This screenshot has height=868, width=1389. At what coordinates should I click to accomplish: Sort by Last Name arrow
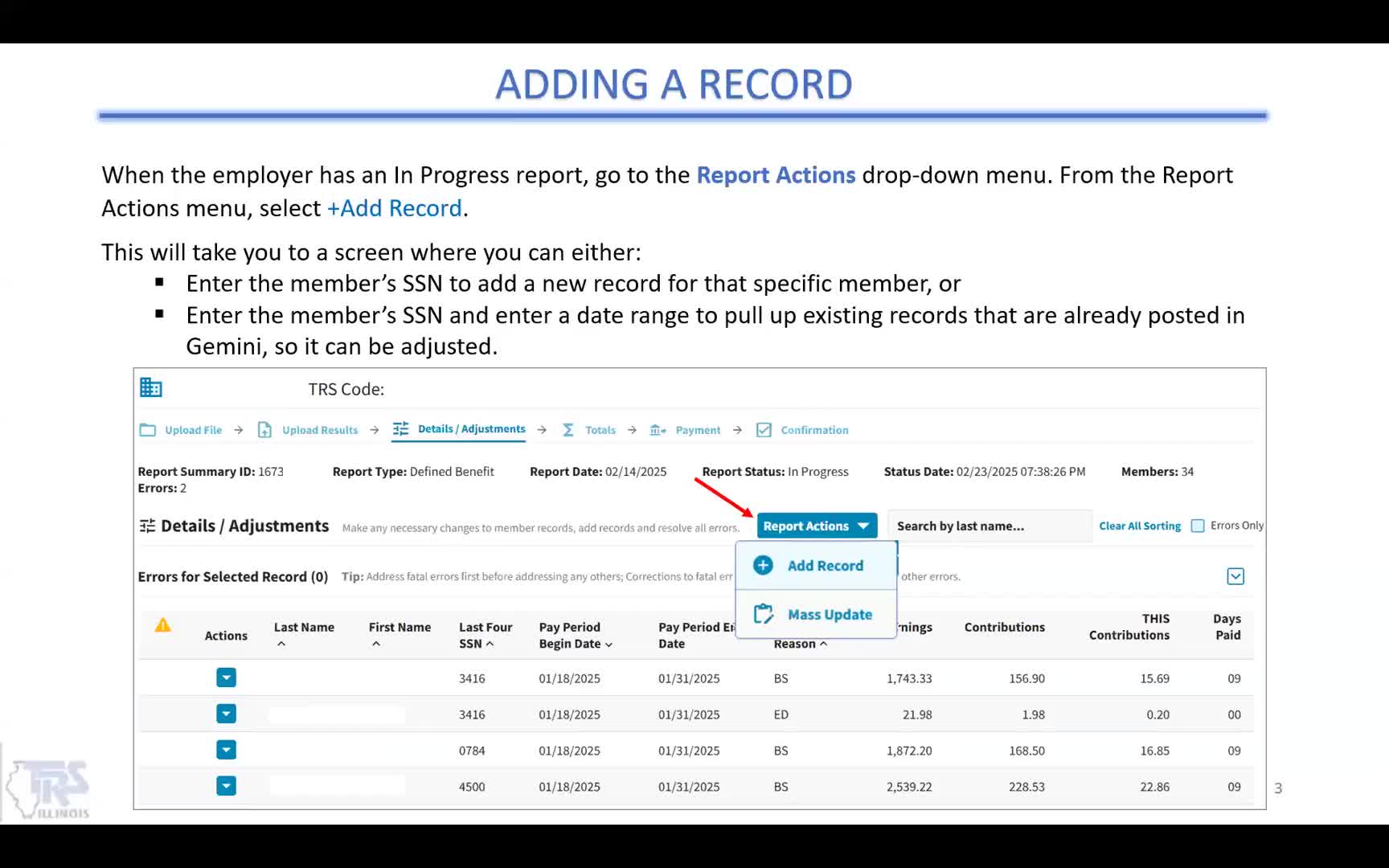point(281,644)
